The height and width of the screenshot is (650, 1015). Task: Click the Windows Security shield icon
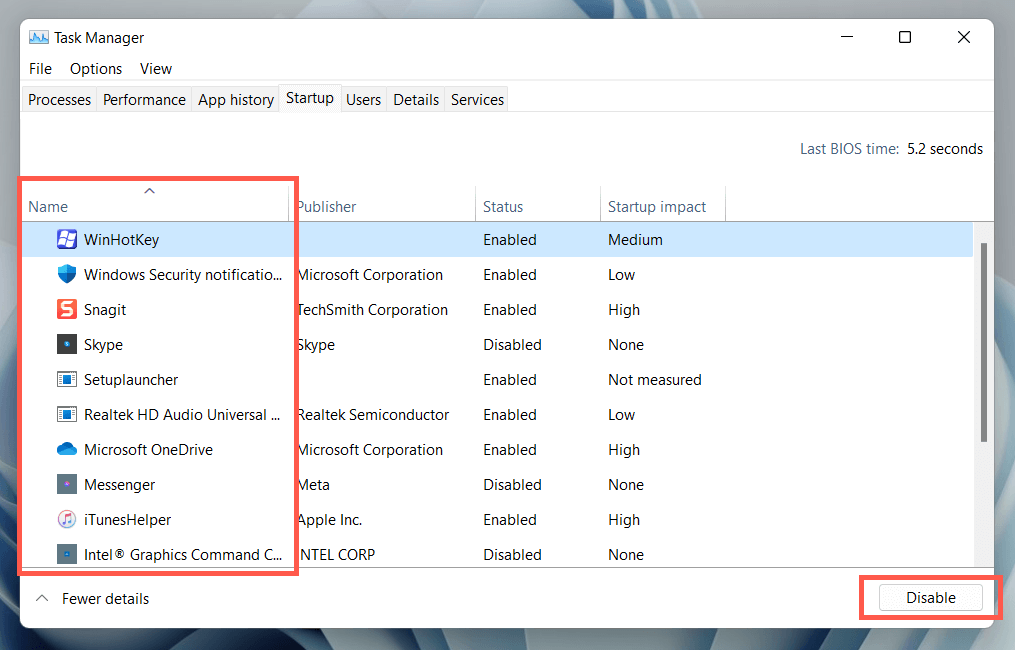pyautogui.click(x=67, y=275)
